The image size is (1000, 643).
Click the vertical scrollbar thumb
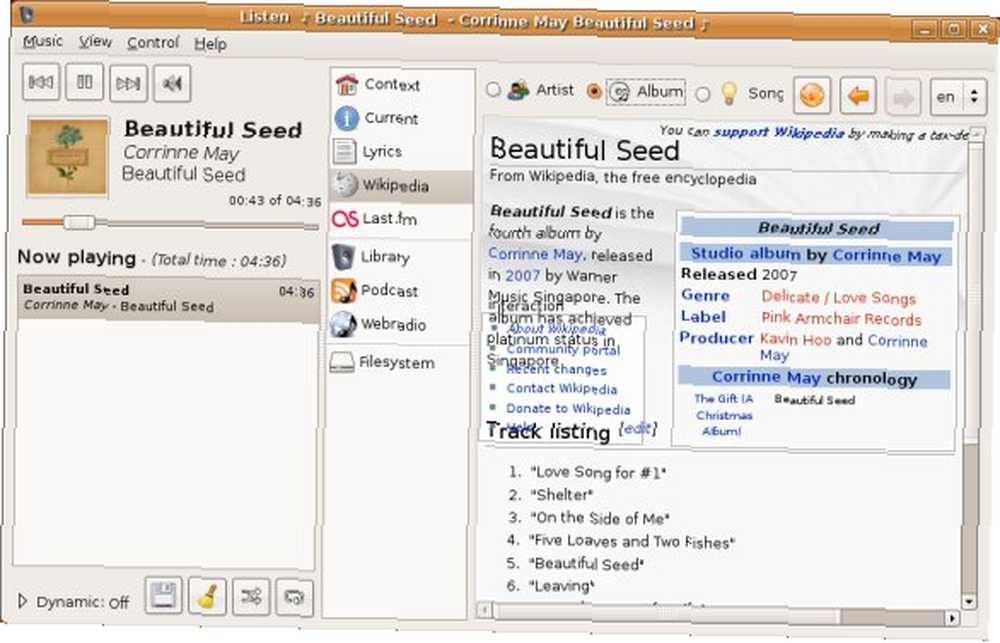pyautogui.click(x=971, y=293)
